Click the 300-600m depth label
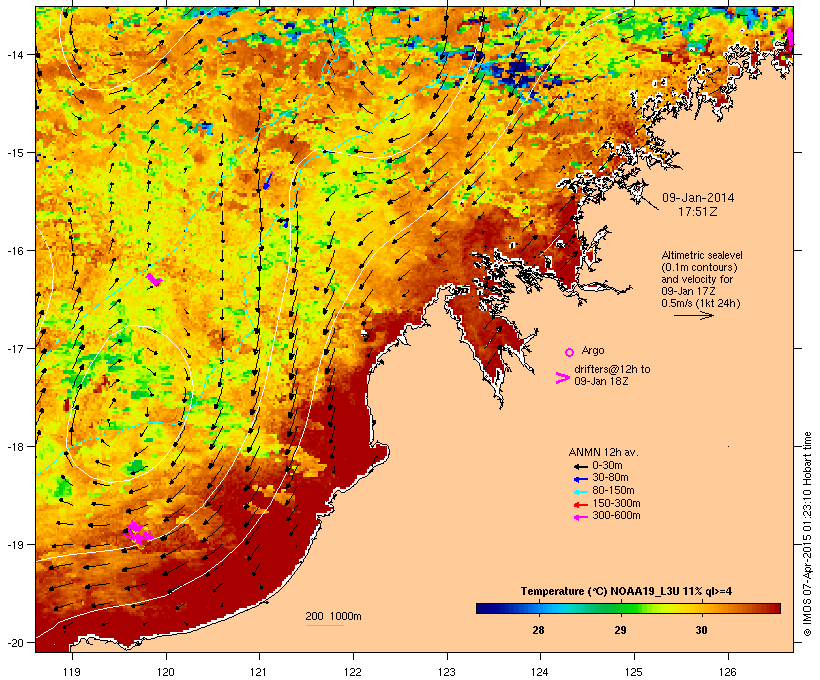The height and width of the screenshot is (680, 820). click(616, 516)
